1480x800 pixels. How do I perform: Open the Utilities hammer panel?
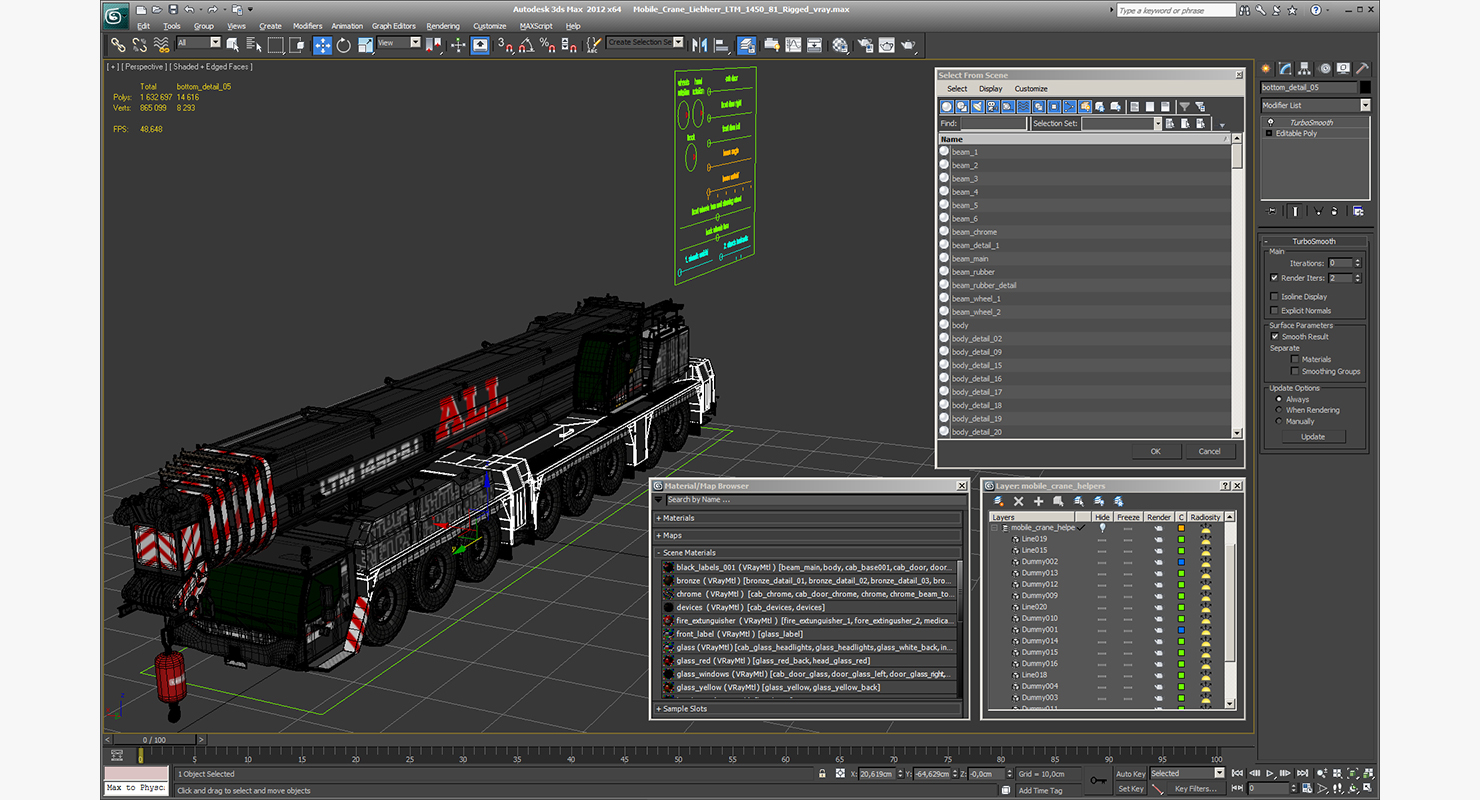[1362, 69]
